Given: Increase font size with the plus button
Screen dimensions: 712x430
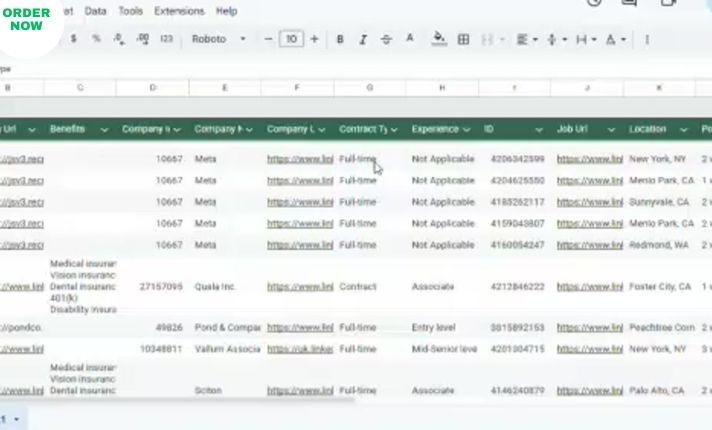Looking at the screenshot, I should pyautogui.click(x=314, y=39).
